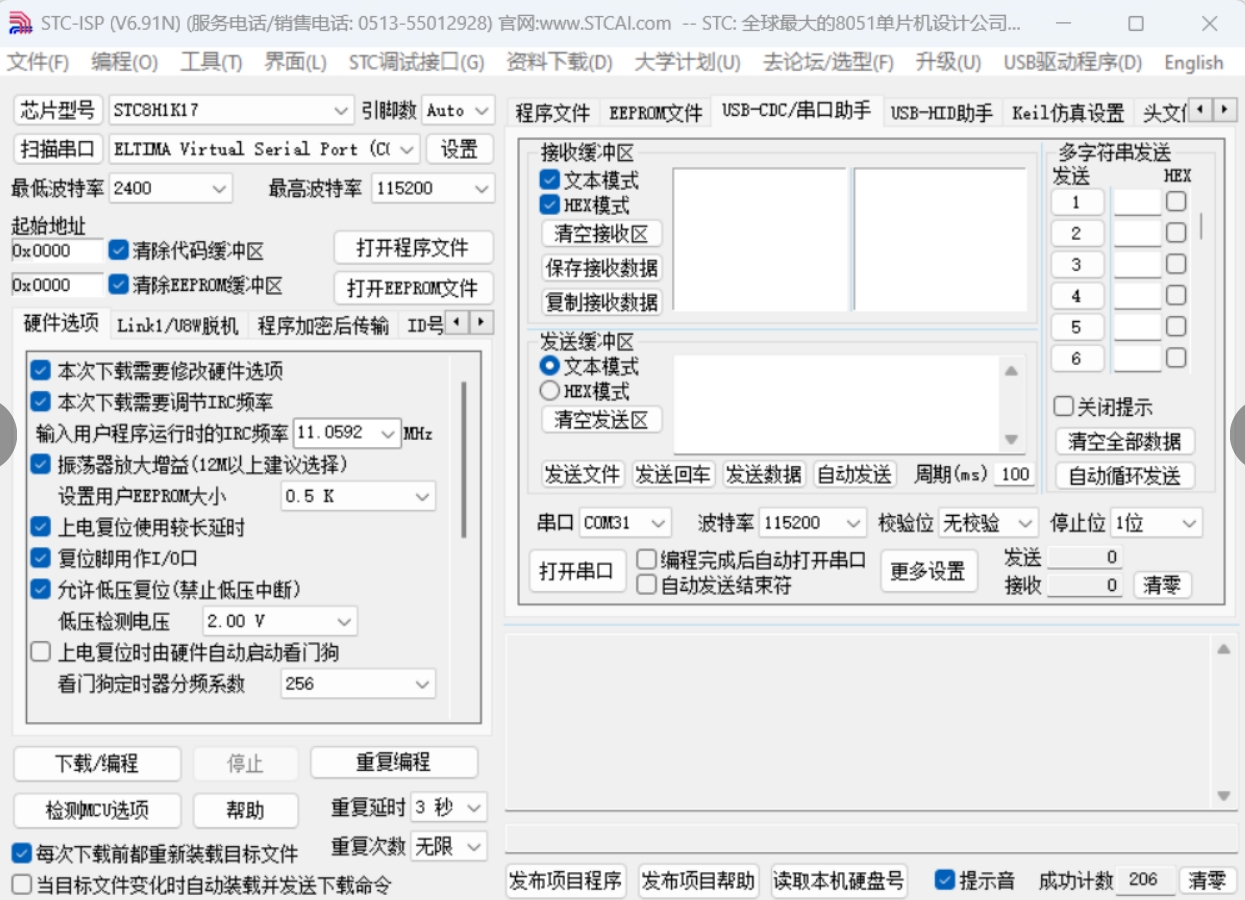Click the 清空接收区 button
The width and height of the screenshot is (1245, 900).
click(601, 234)
